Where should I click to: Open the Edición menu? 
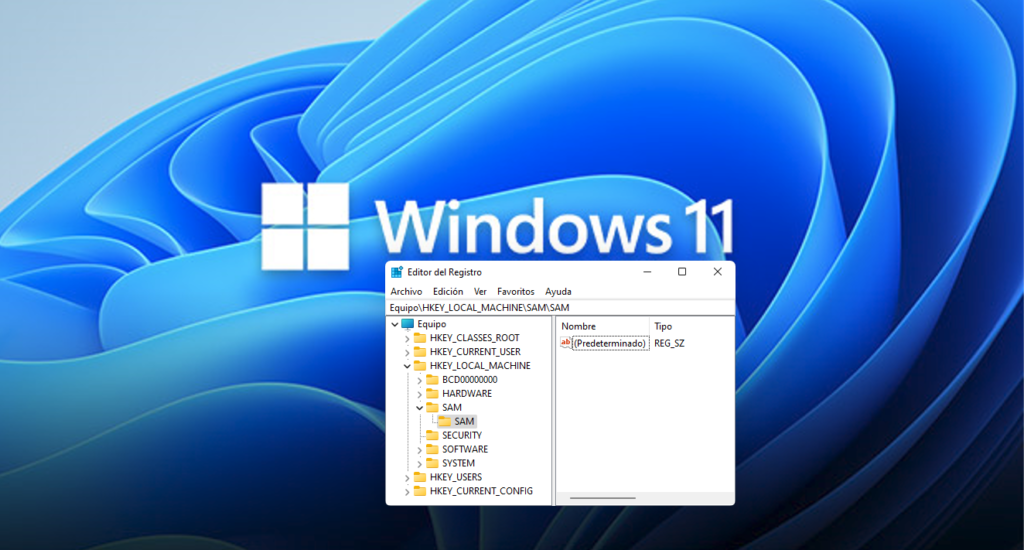(x=448, y=291)
